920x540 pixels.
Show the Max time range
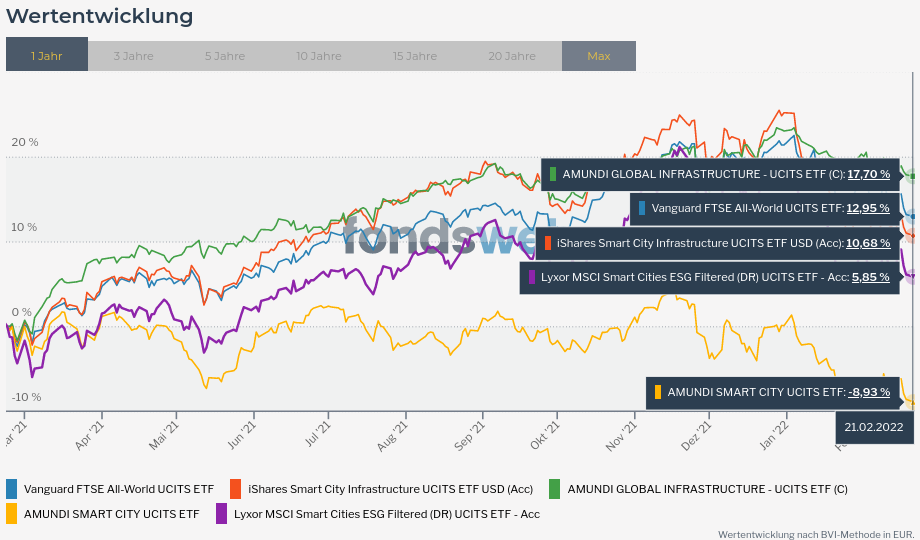[x=598, y=56]
